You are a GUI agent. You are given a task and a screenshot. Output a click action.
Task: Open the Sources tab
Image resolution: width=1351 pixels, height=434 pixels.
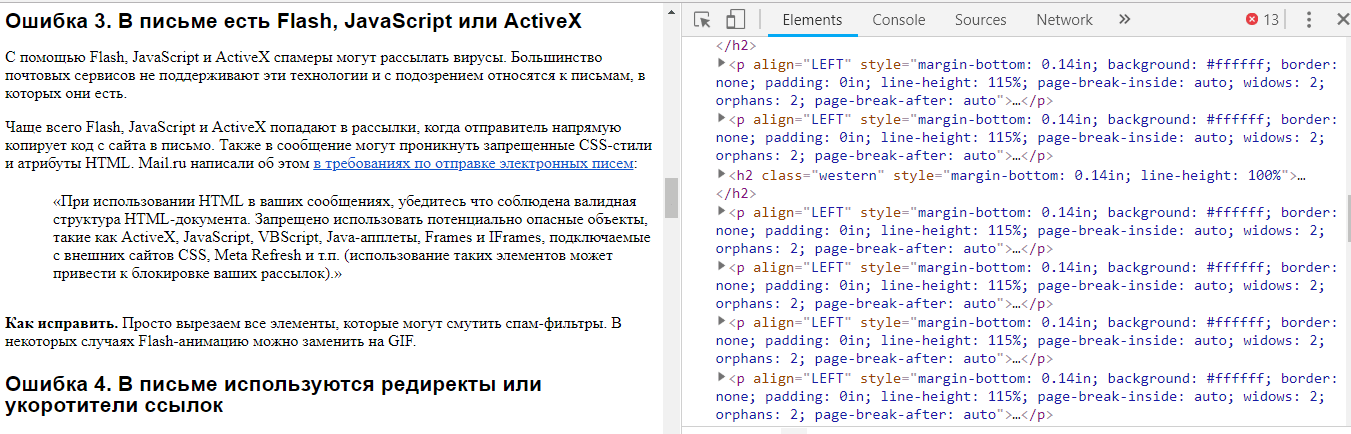[x=980, y=19]
